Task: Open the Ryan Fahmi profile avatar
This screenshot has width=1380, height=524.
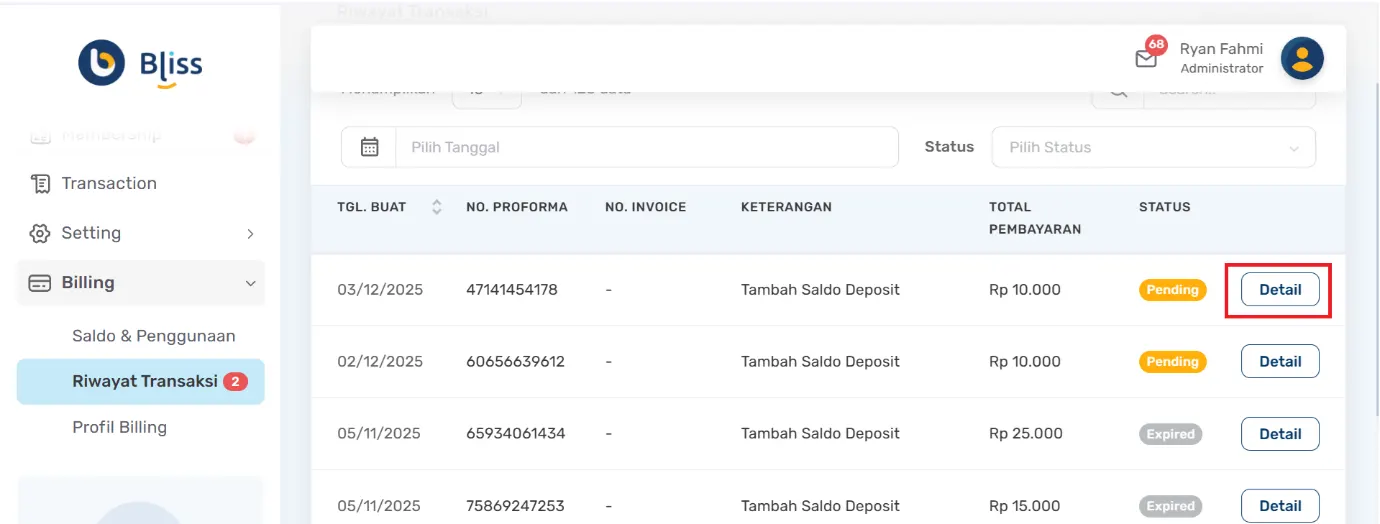Action: (1302, 58)
